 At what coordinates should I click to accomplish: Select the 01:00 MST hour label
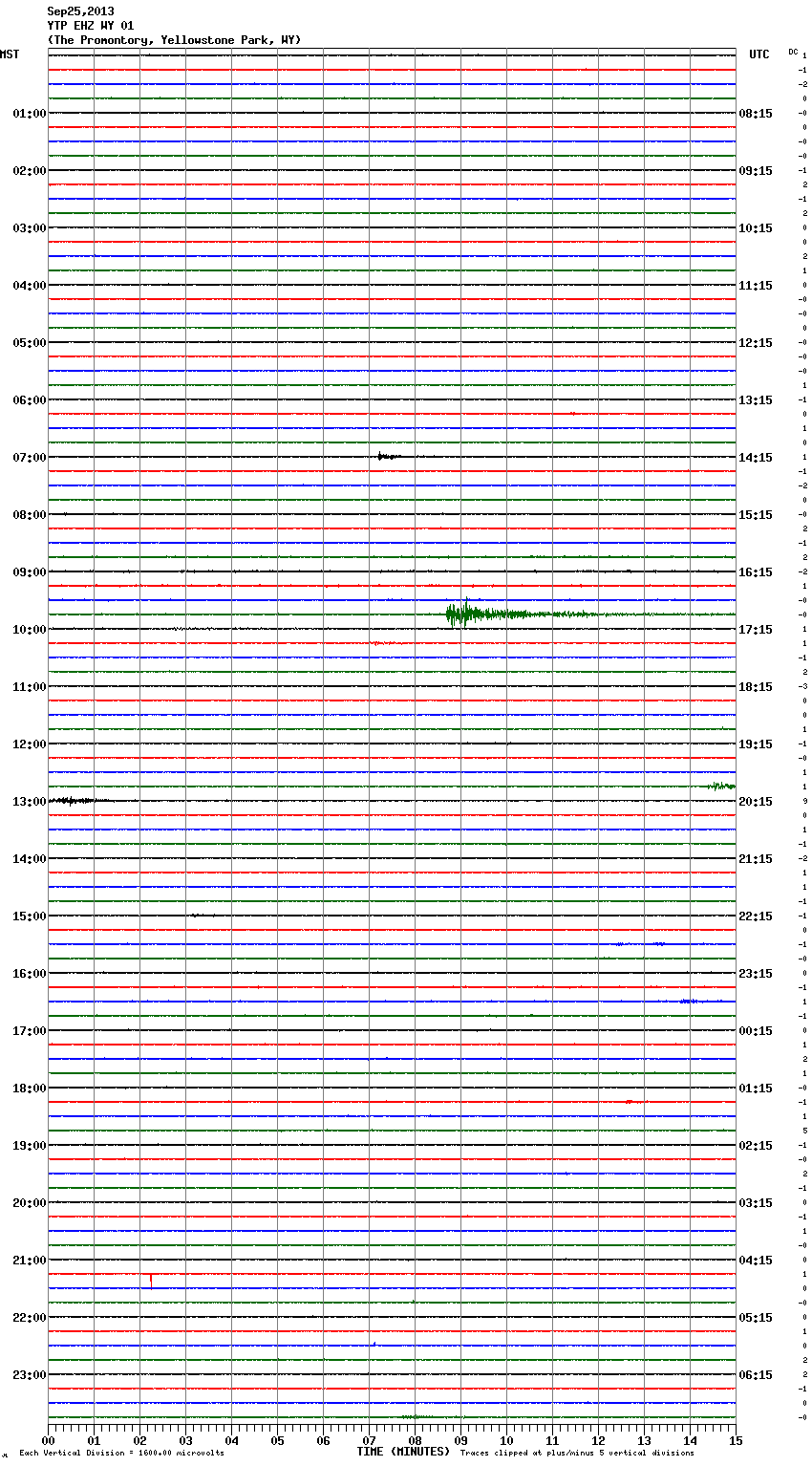pos(30,114)
